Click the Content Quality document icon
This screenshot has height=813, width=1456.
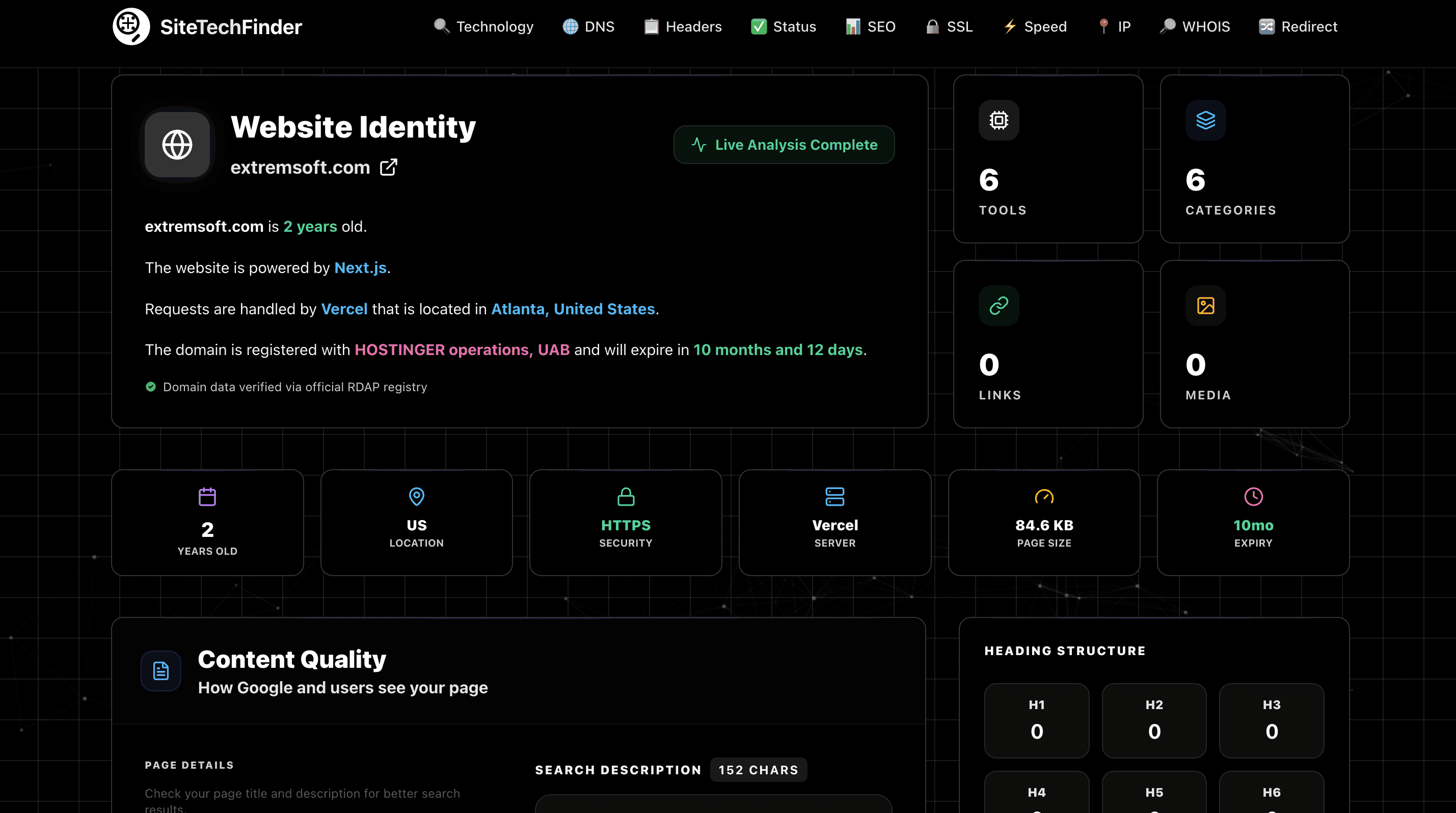(160, 671)
